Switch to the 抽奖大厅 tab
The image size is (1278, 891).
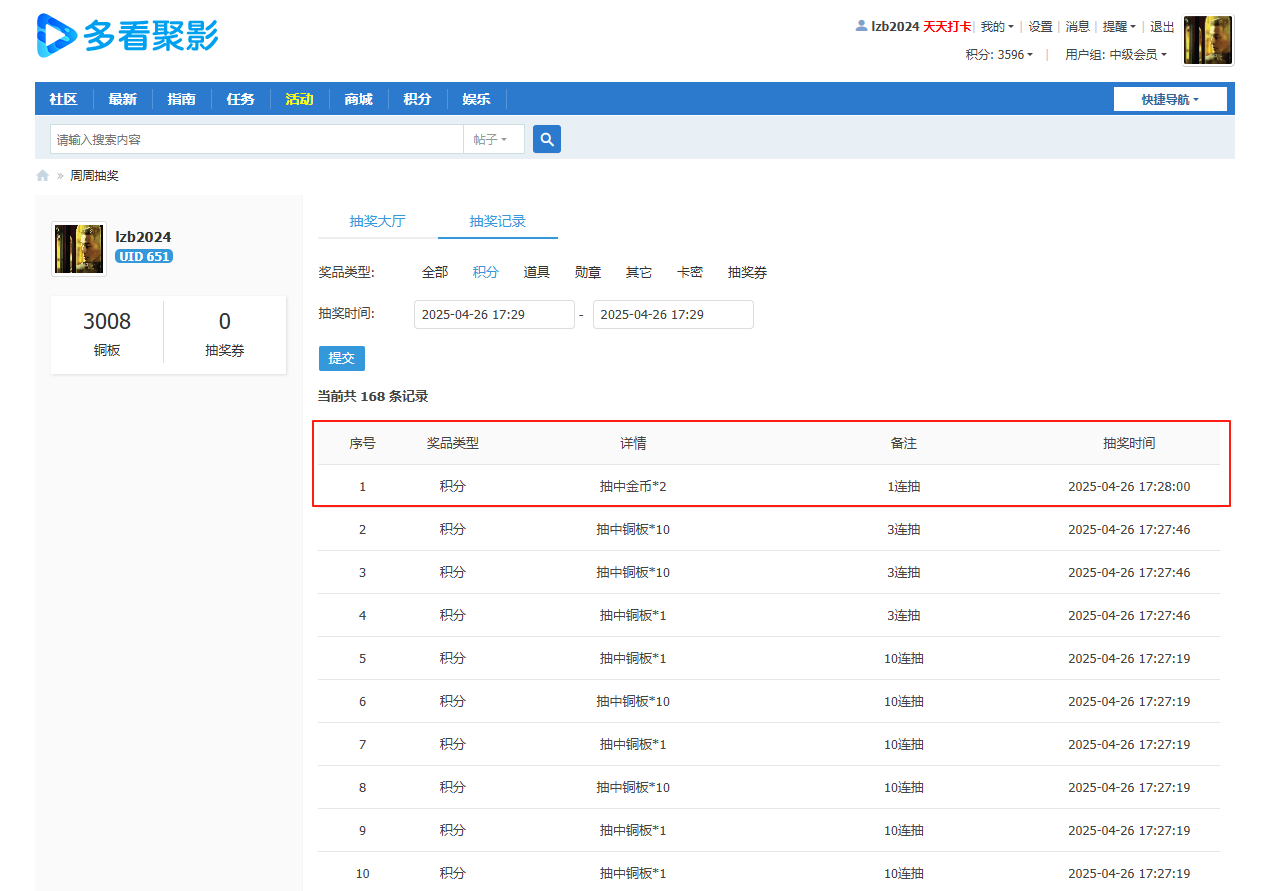377,221
